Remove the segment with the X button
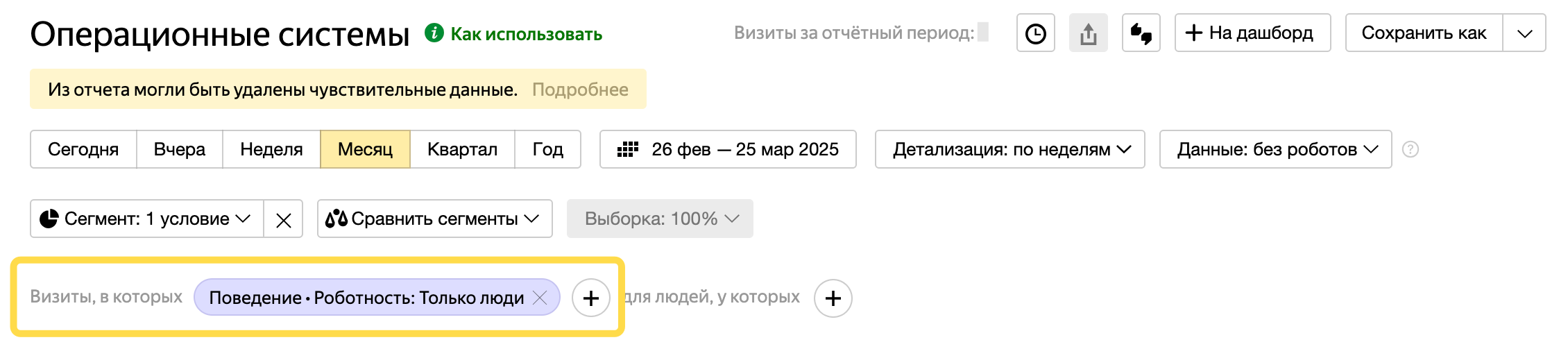This screenshot has width=1568, height=349. [x=283, y=220]
